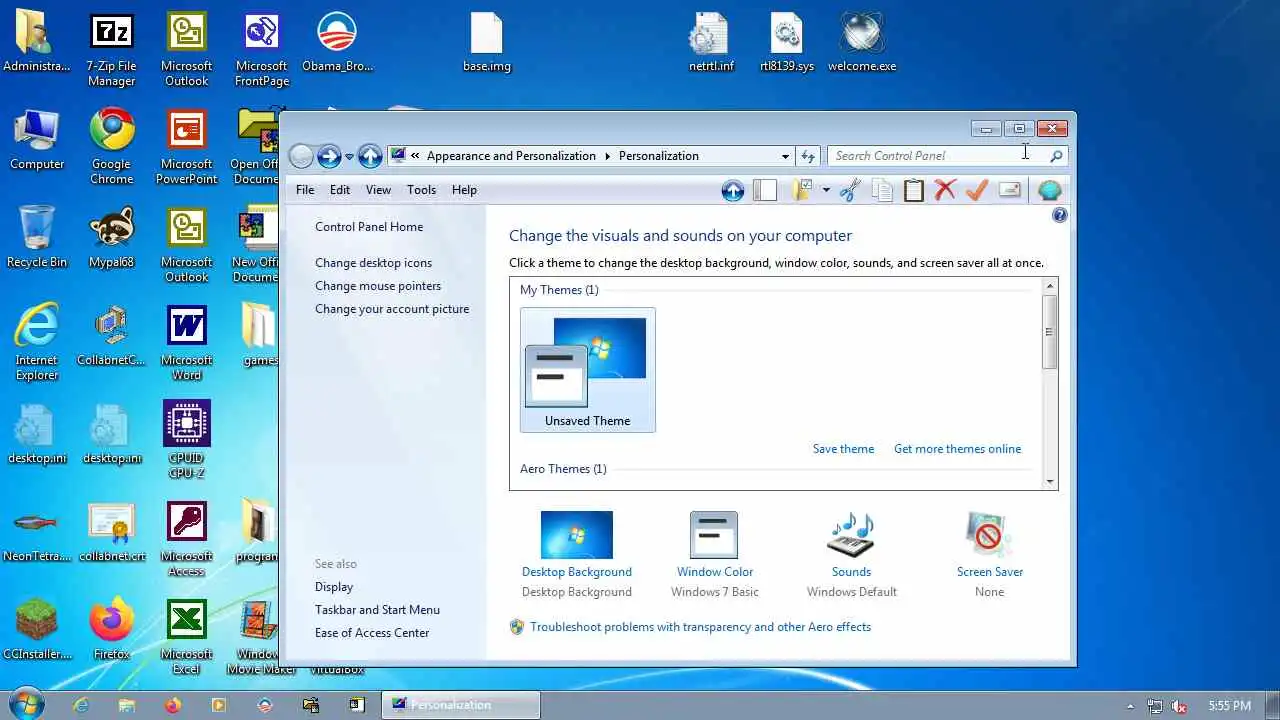Open Screen Saver settings icon

(989, 535)
